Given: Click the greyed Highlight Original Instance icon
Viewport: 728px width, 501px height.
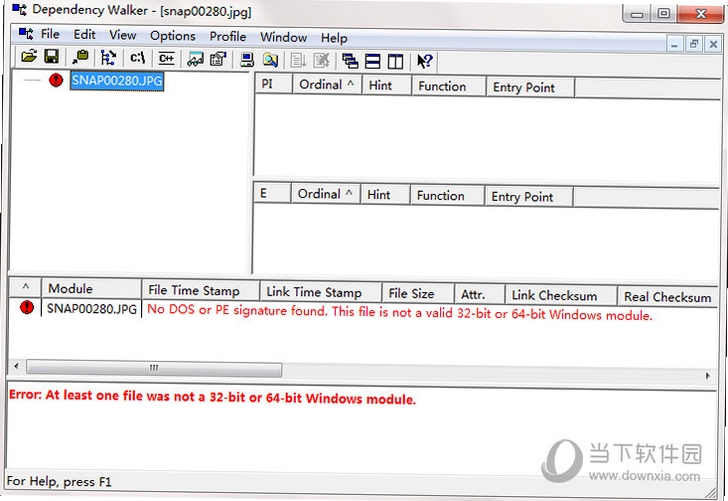Looking at the screenshot, I should [322, 60].
